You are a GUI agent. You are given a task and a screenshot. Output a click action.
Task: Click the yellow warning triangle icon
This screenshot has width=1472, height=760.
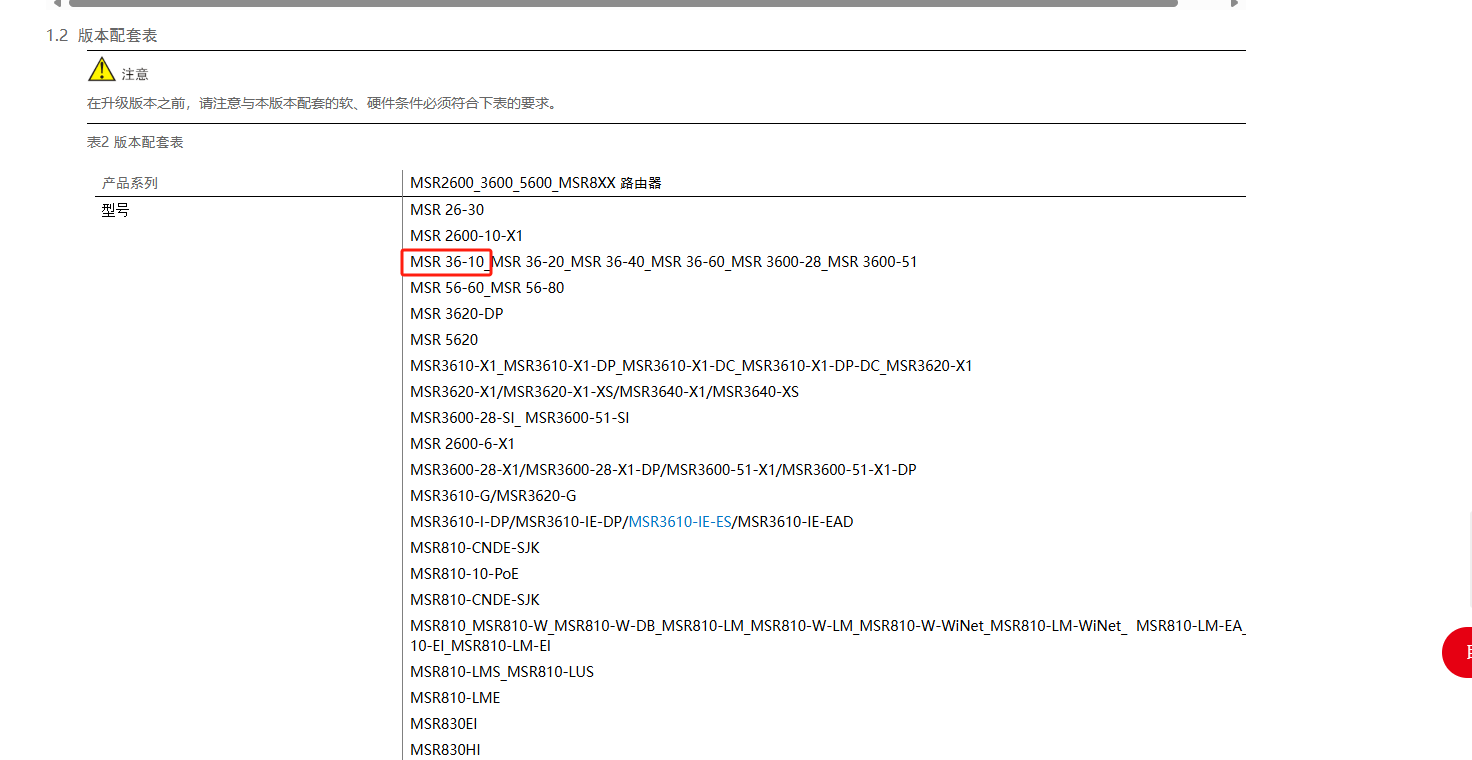point(102,69)
